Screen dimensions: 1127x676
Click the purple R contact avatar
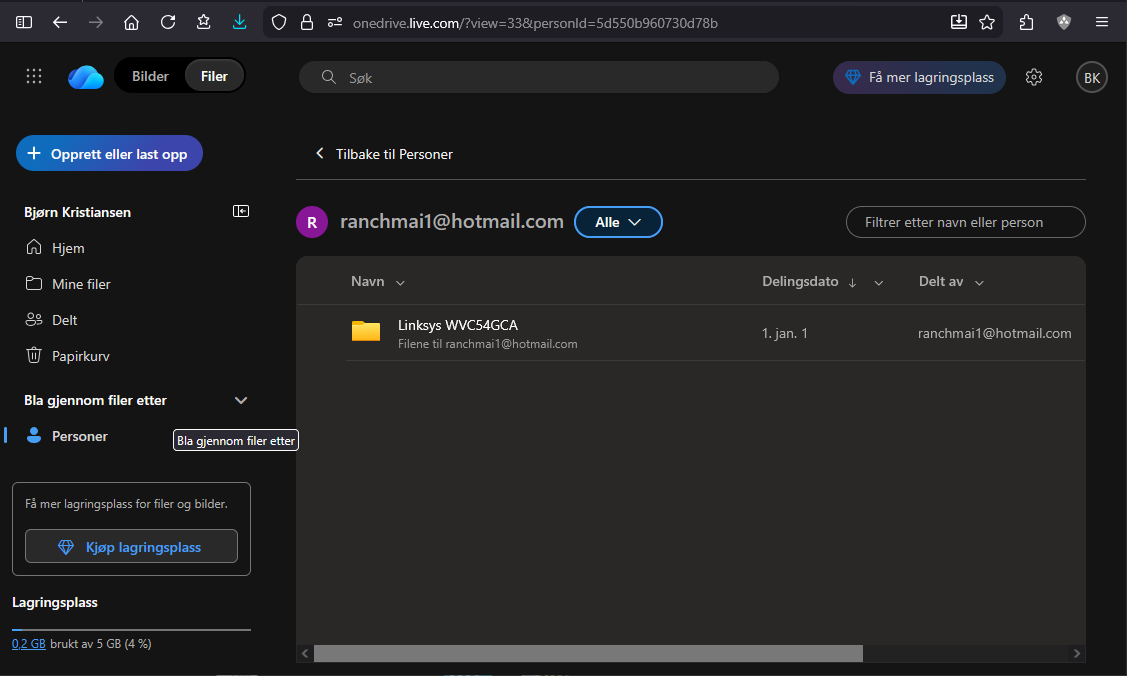tap(312, 222)
